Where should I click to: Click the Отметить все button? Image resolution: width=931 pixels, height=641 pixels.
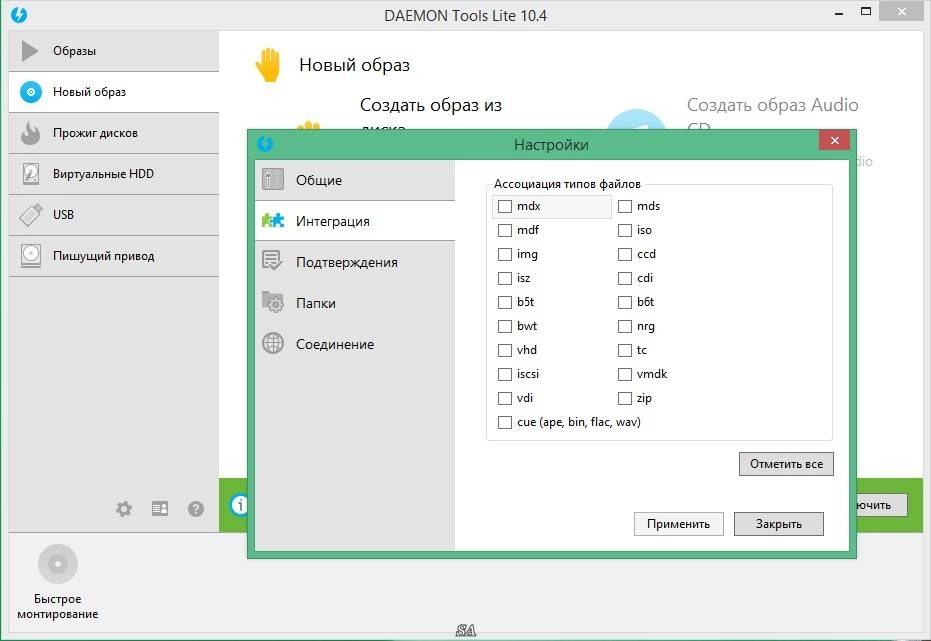point(786,464)
